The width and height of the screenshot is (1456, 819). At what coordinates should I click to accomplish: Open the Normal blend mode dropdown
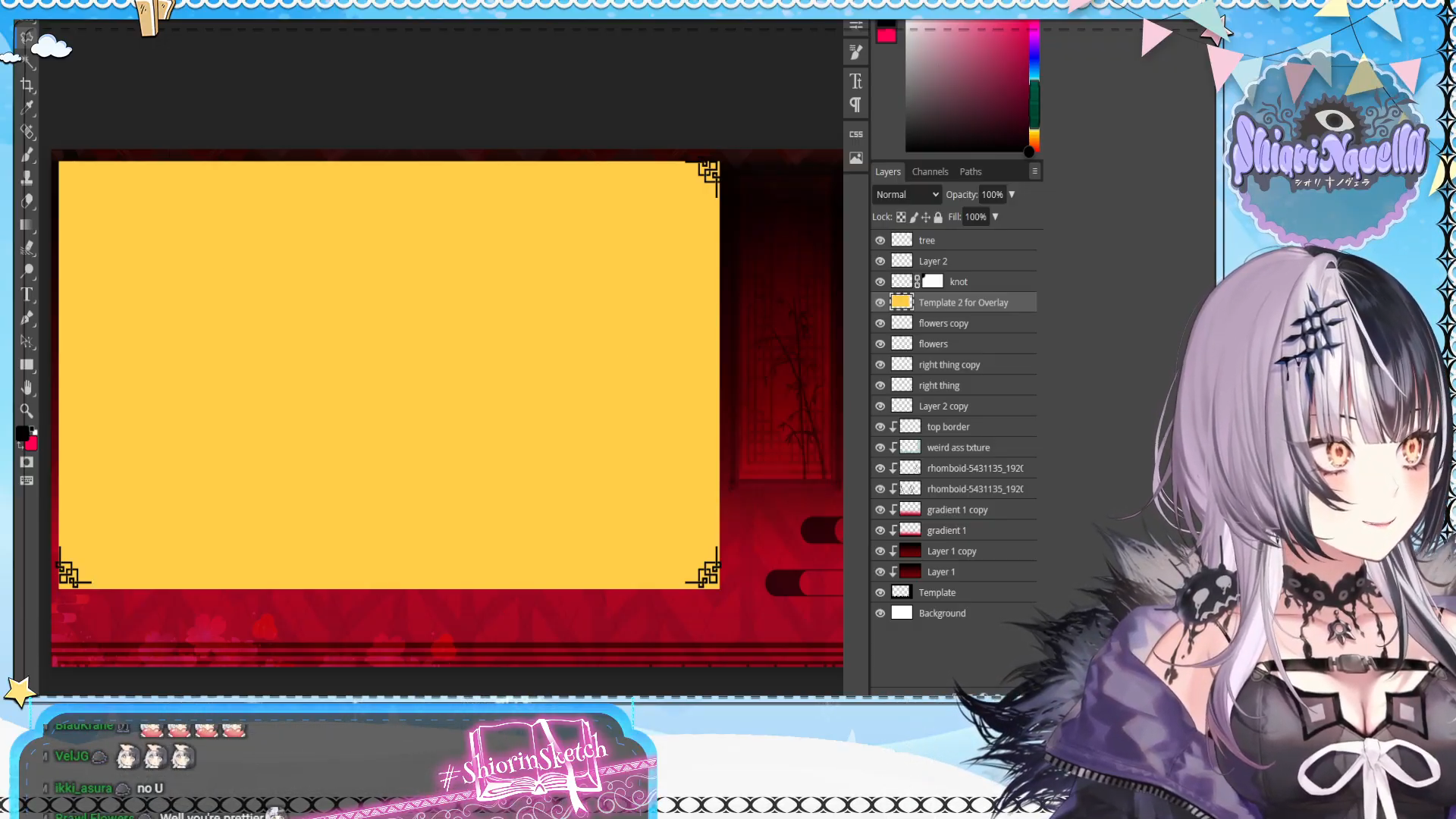[x=907, y=195]
